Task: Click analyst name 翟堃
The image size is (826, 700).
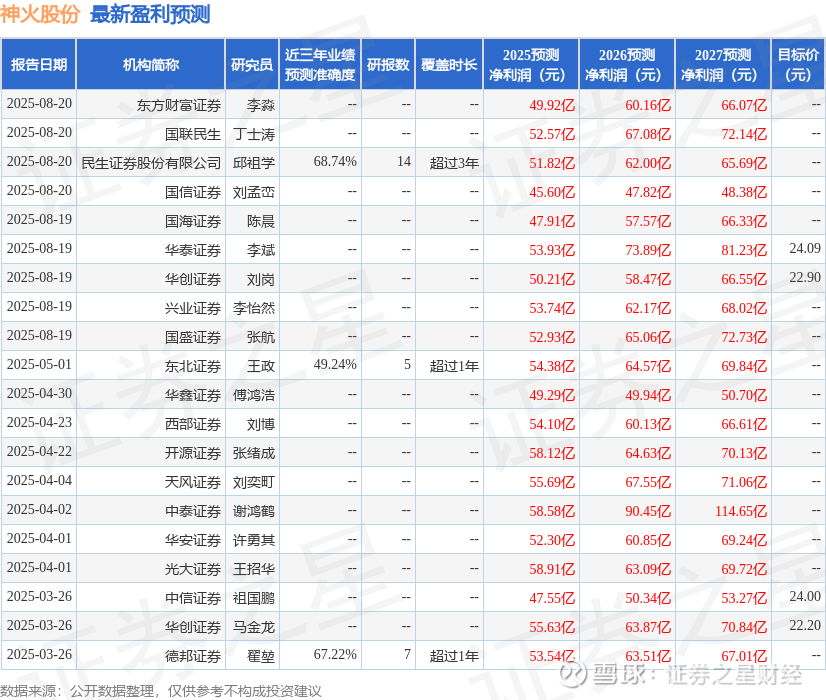Action: pos(261,656)
